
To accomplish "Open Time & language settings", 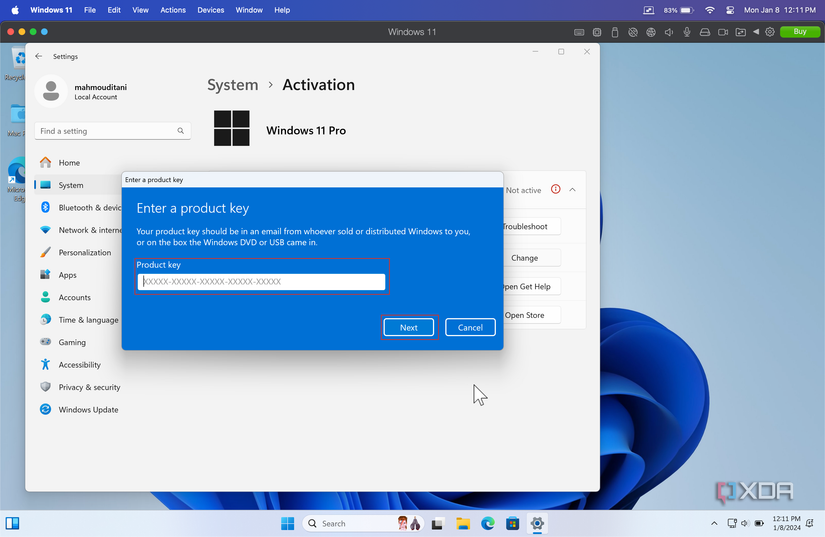I will tap(79, 320).
